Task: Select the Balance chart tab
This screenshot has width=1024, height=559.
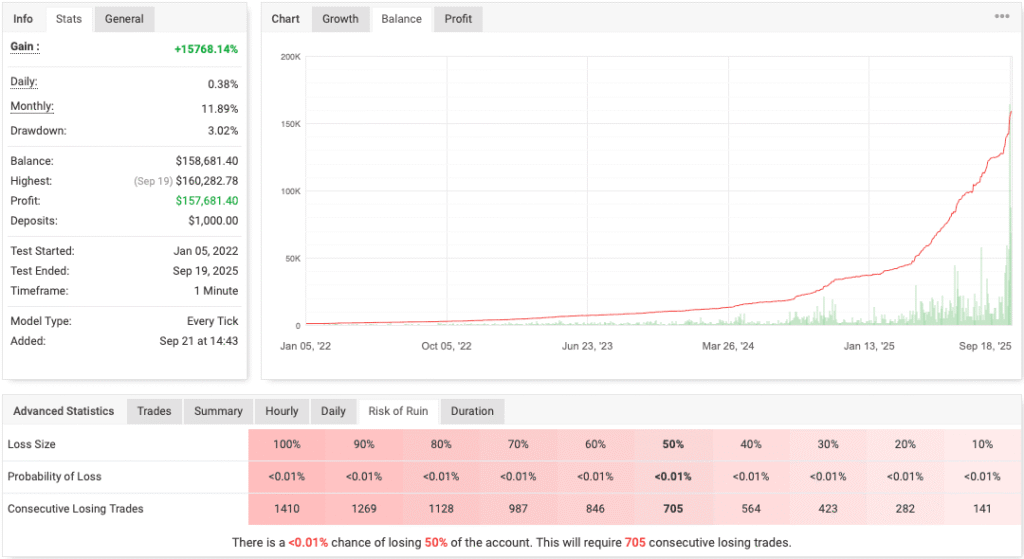Action: [401, 19]
